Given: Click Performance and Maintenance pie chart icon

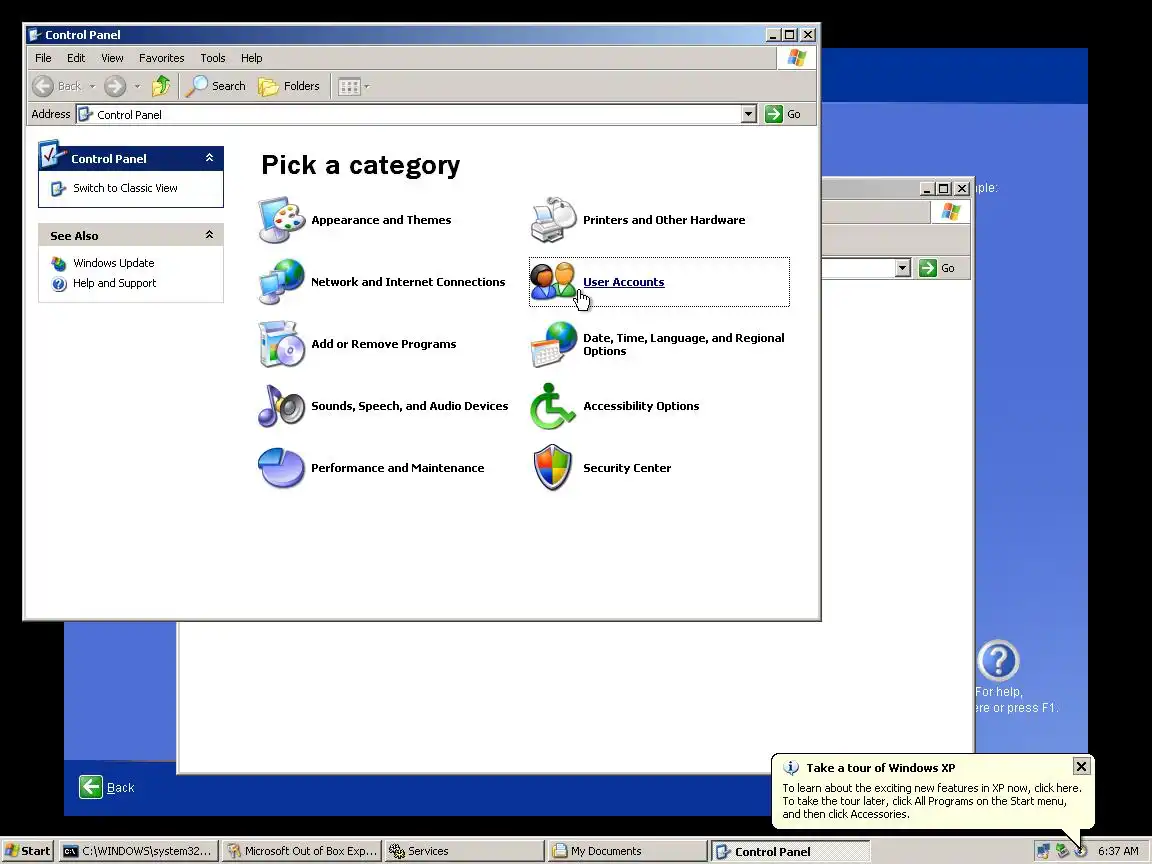Looking at the screenshot, I should 281,468.
